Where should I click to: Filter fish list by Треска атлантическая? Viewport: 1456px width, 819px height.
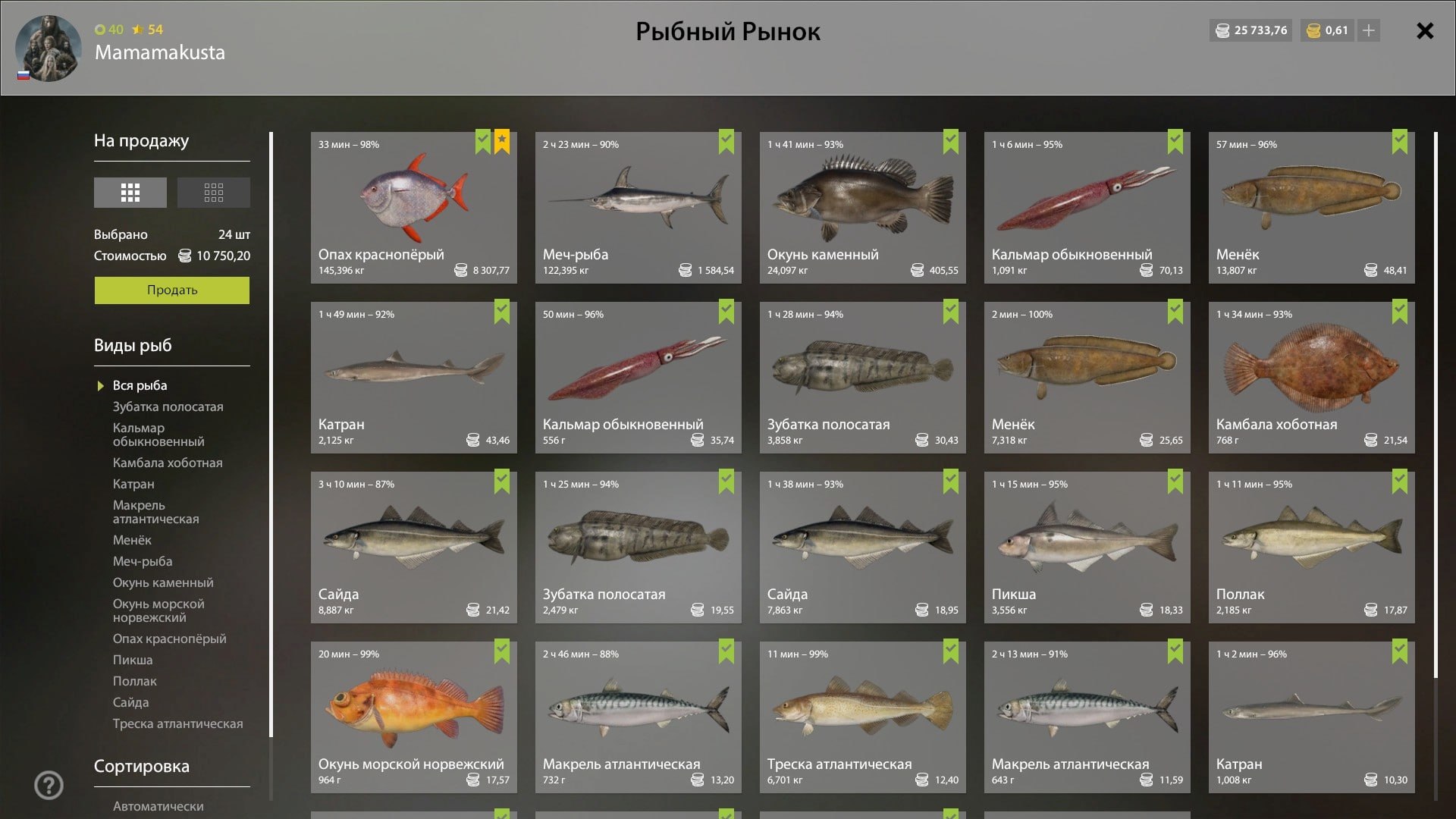177,723
